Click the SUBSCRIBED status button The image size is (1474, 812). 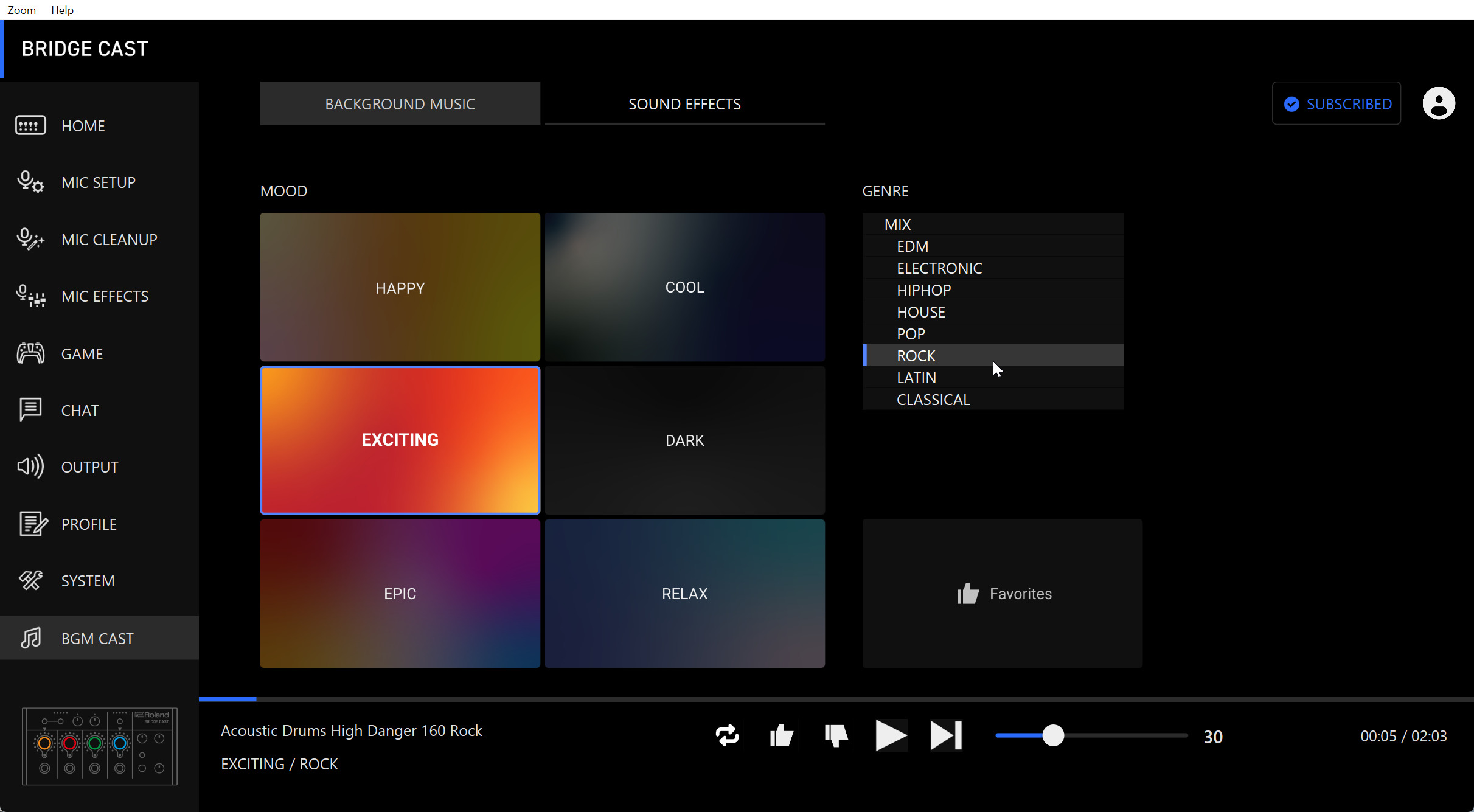pos(1337,103)
